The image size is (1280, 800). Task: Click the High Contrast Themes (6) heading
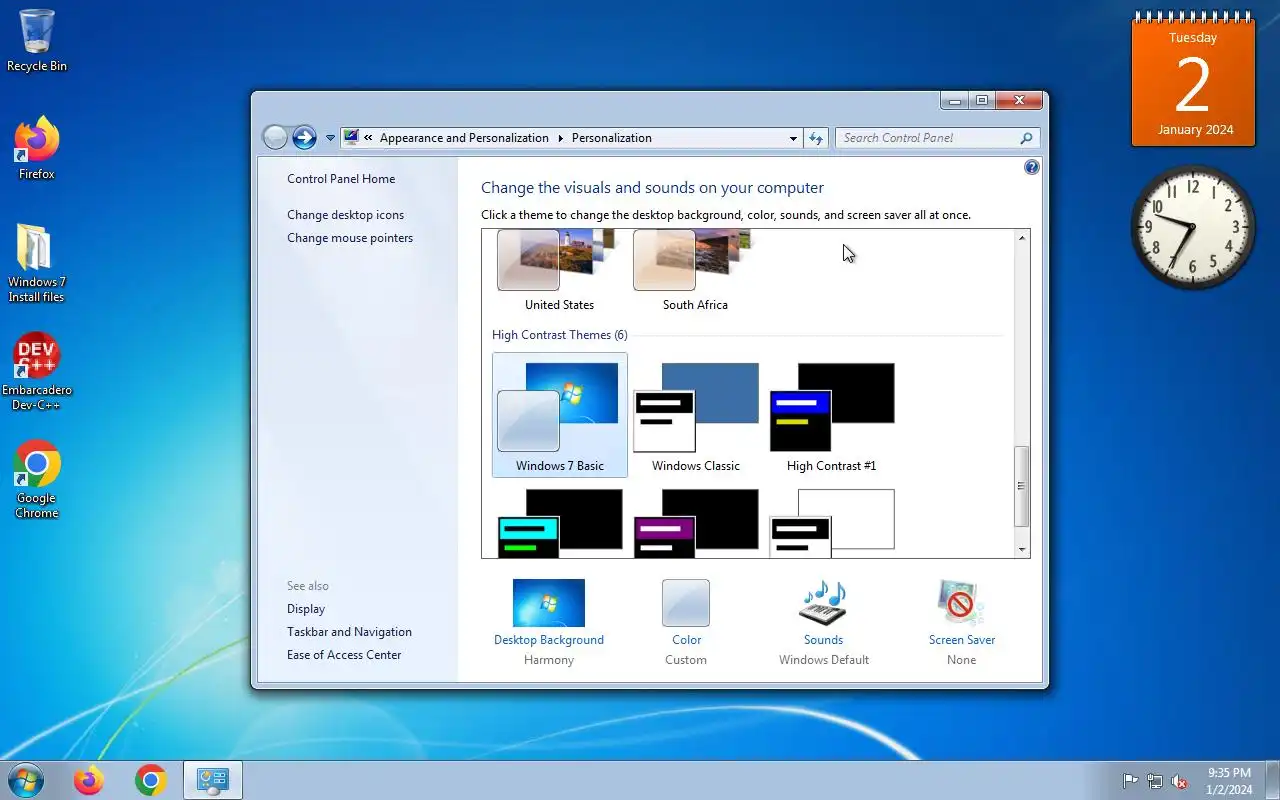[x=560, y=335]
